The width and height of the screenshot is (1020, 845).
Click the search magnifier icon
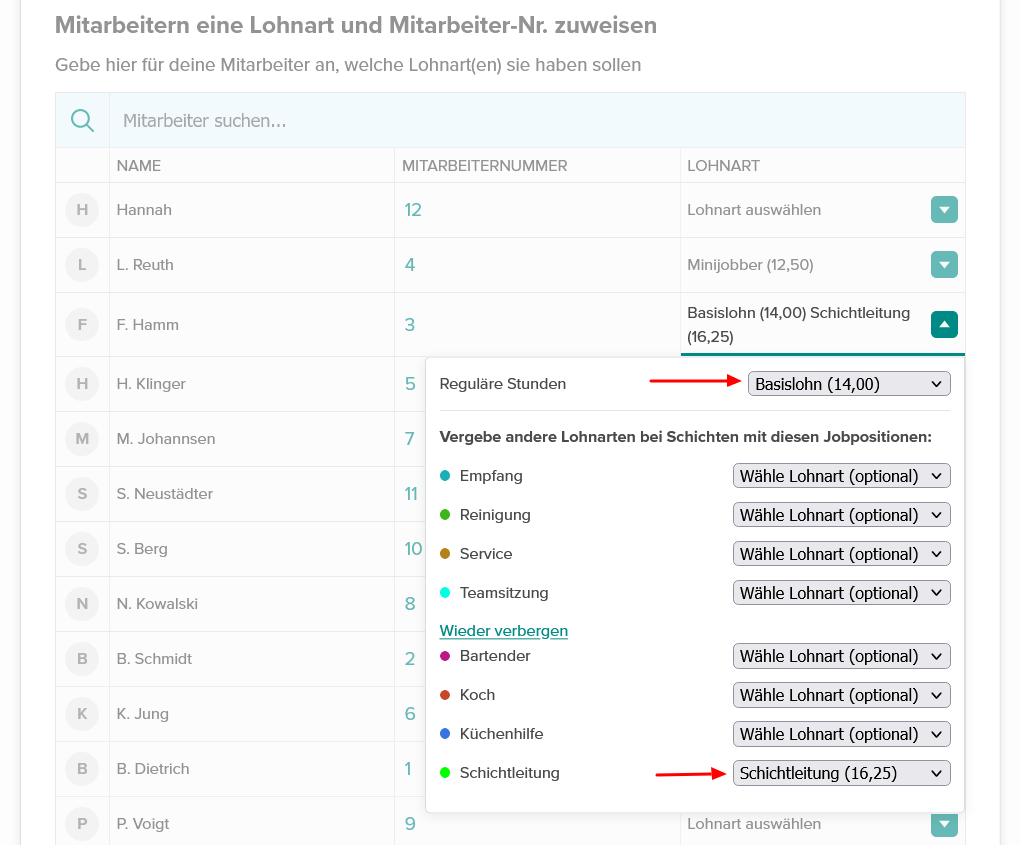tap(83, 120)
